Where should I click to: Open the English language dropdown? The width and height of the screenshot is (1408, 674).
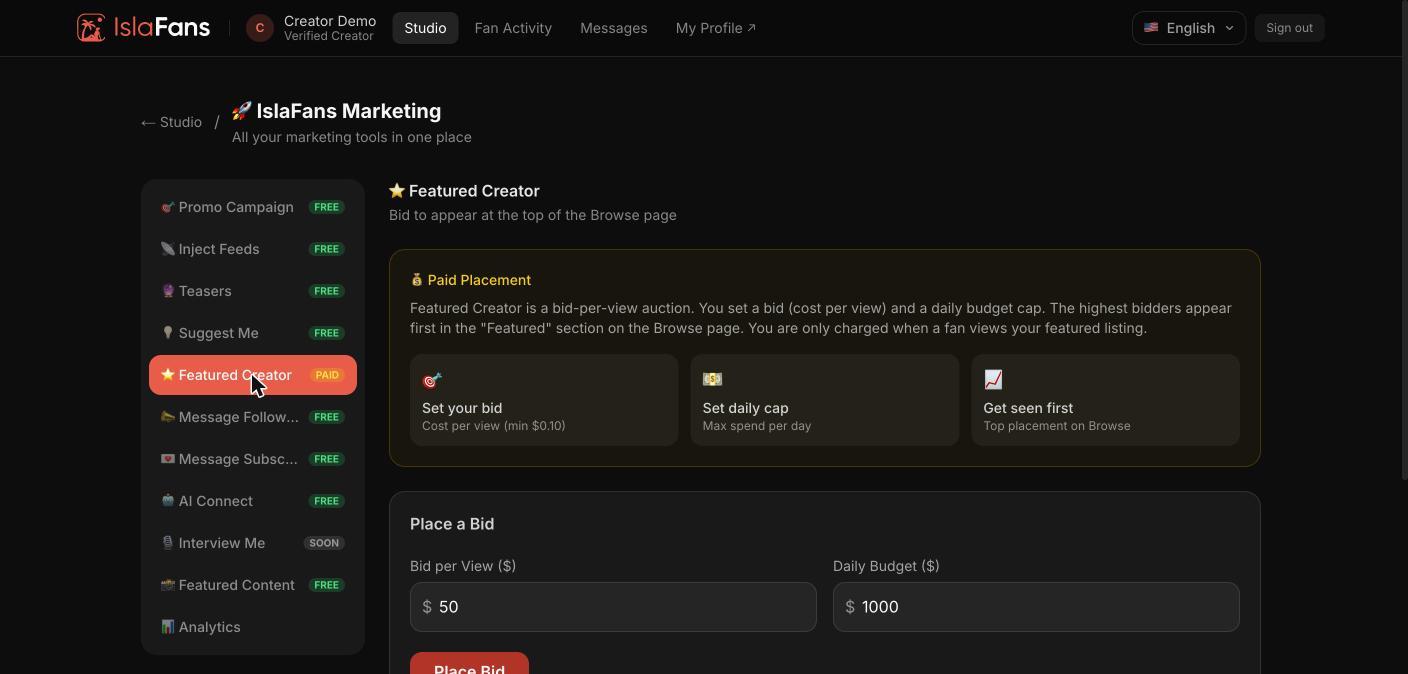point(1188,28)
